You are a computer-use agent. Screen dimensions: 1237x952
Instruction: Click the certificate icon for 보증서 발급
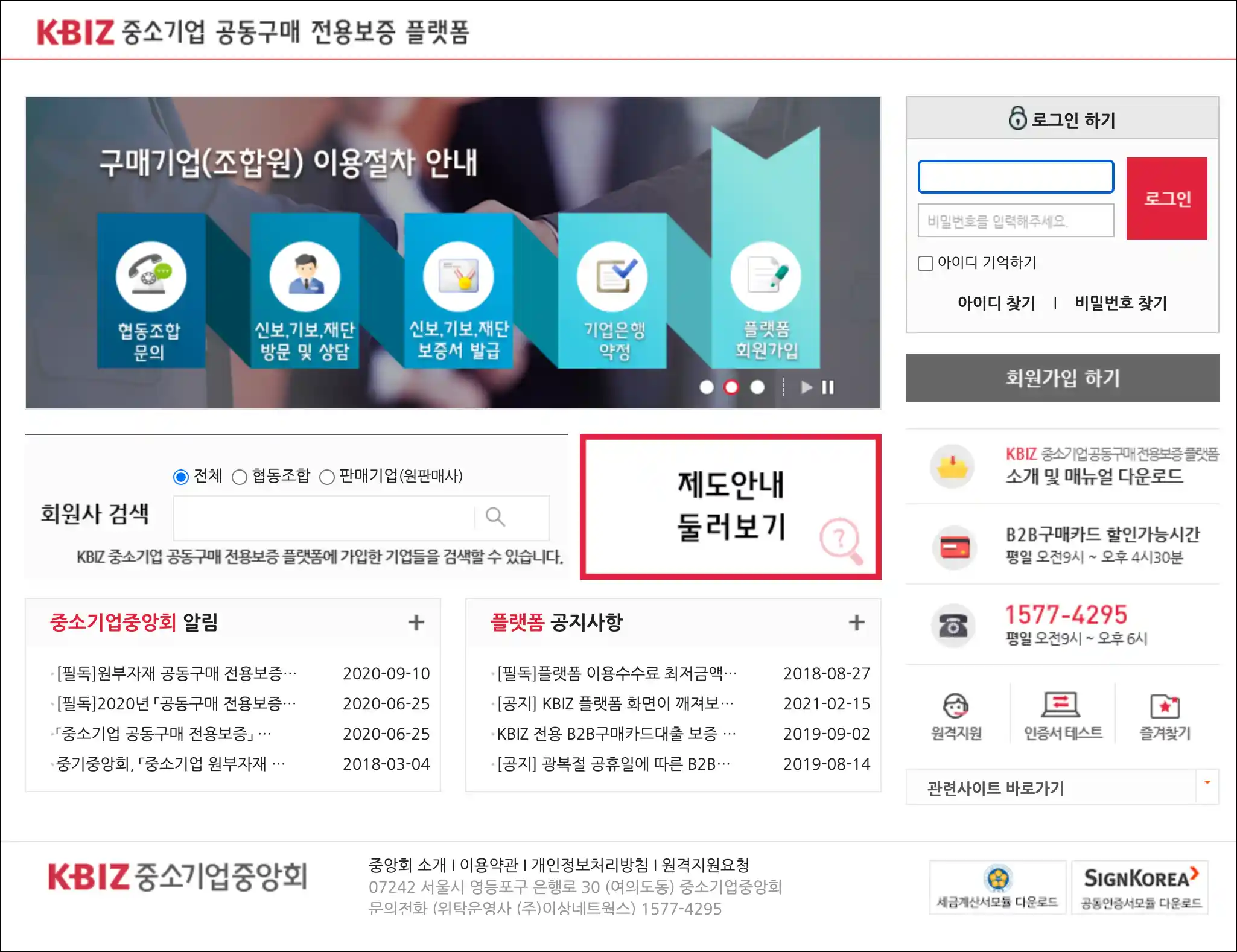coord(459,276)
